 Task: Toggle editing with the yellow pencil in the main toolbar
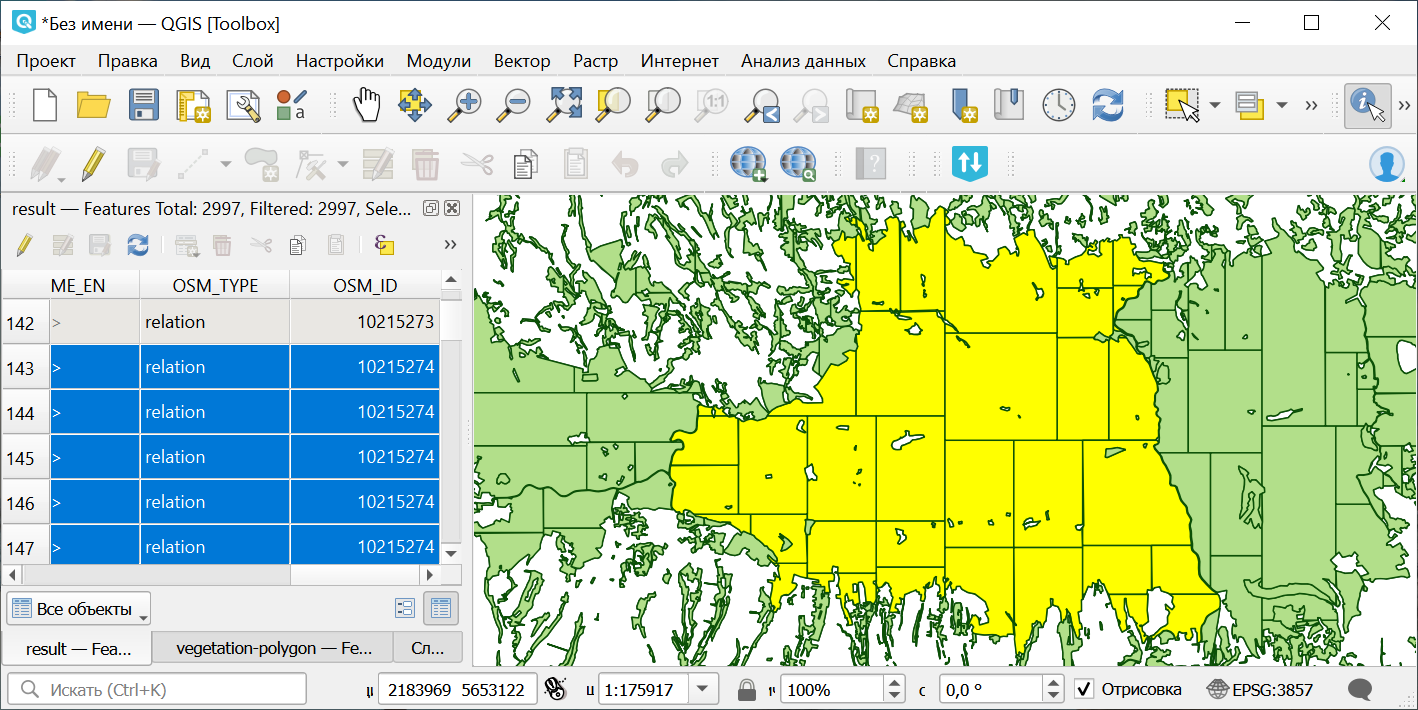(94, 164)
